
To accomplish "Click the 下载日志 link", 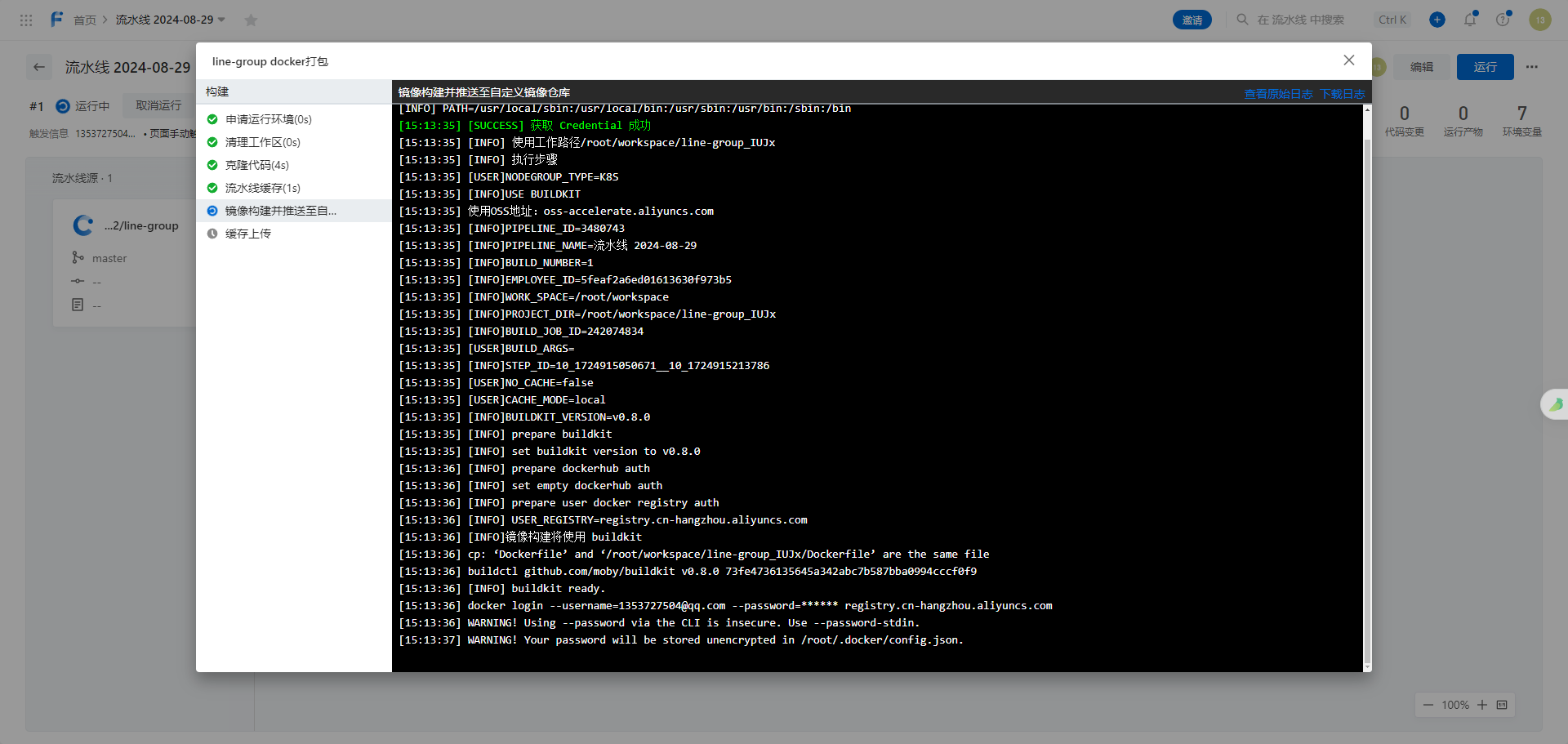I will pos(1343,94).
